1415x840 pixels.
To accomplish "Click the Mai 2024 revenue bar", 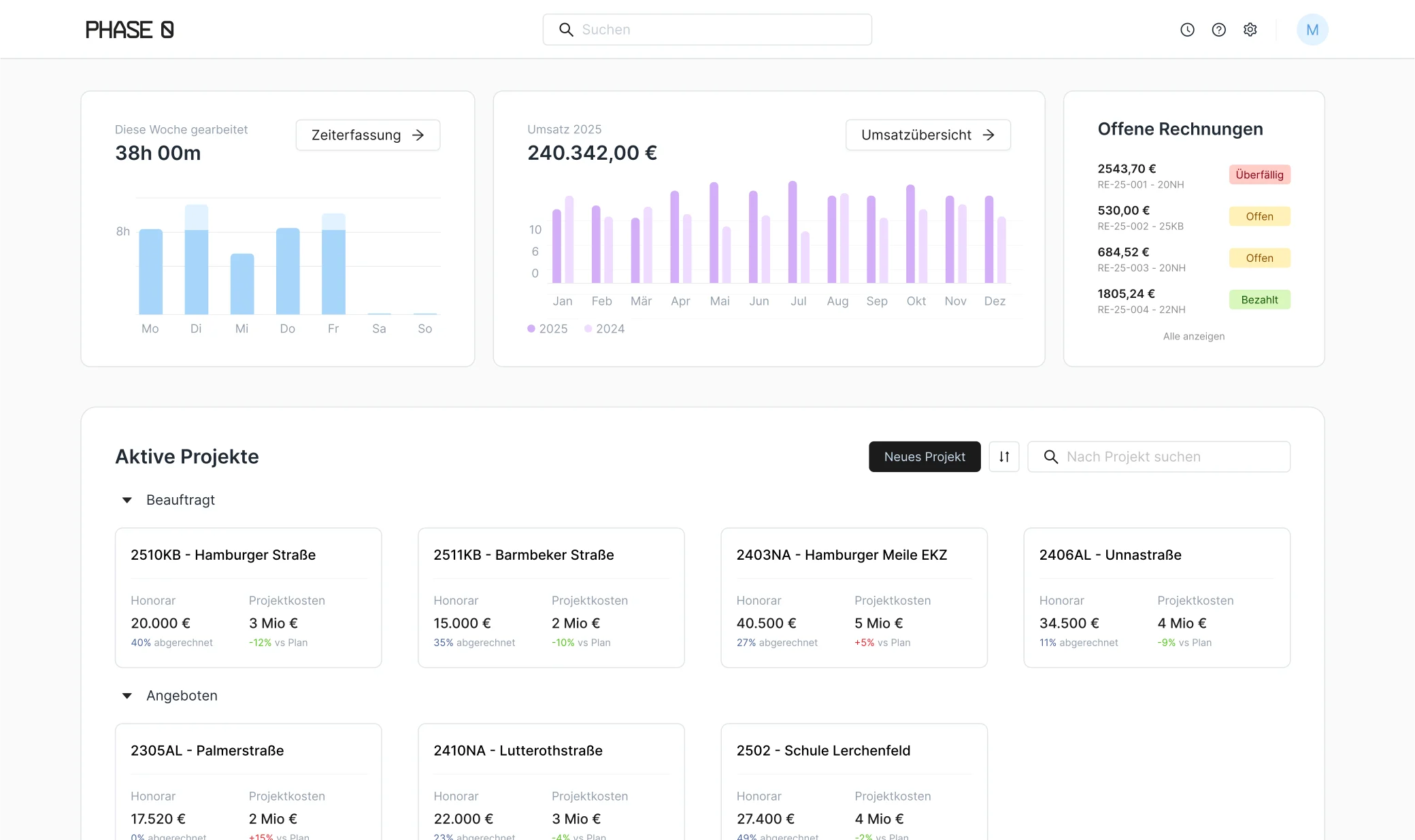I will (727, 255).
